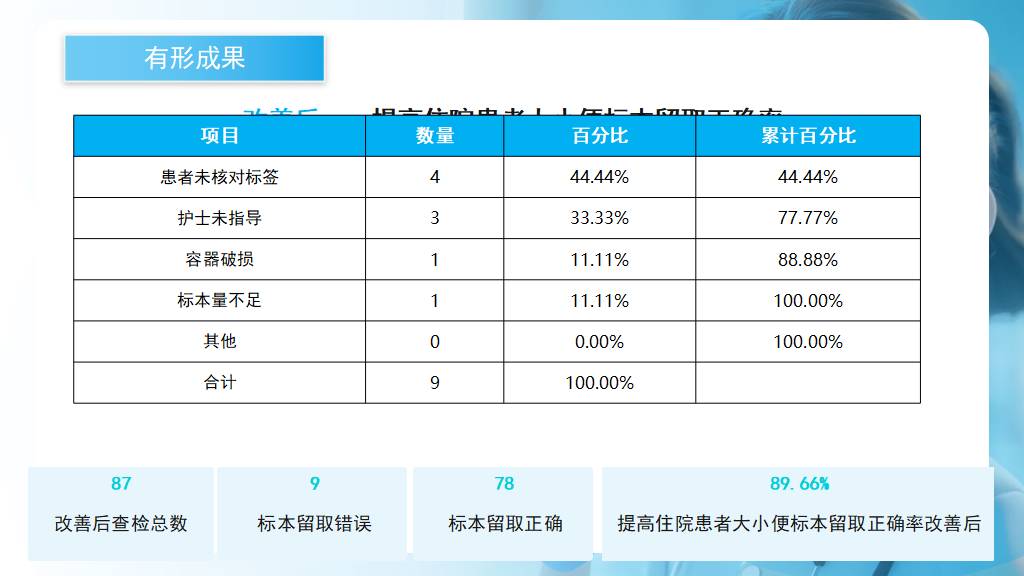Click the 累计百分比 column header
This screenshot has width=1024, height=576.
(x=807, y=136)
